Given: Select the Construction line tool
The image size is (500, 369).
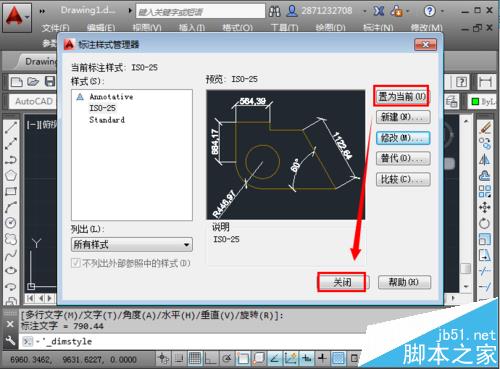Looking at the screenshot, I should pyautogui.click(x=11, y=144).
